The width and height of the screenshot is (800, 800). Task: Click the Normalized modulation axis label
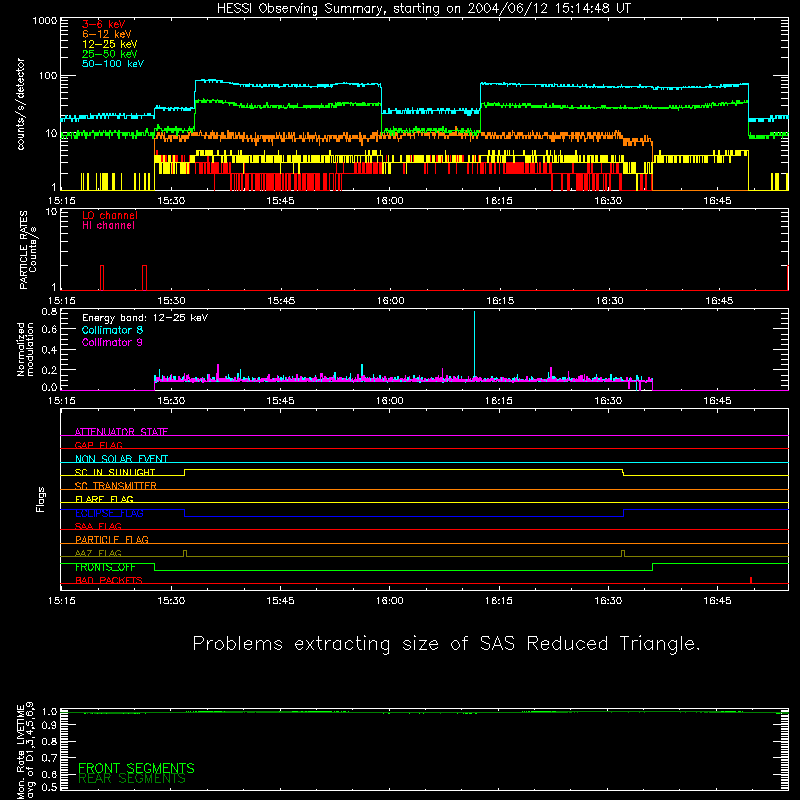pos(25,349)
